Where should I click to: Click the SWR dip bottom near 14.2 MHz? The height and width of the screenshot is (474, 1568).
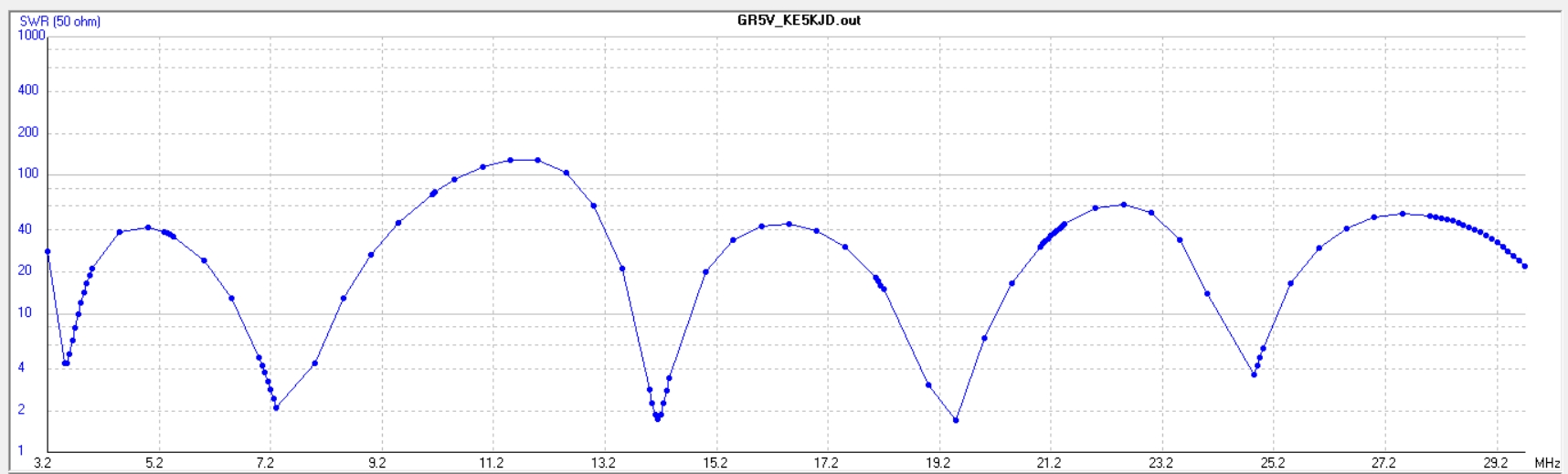tap(657, 418)
